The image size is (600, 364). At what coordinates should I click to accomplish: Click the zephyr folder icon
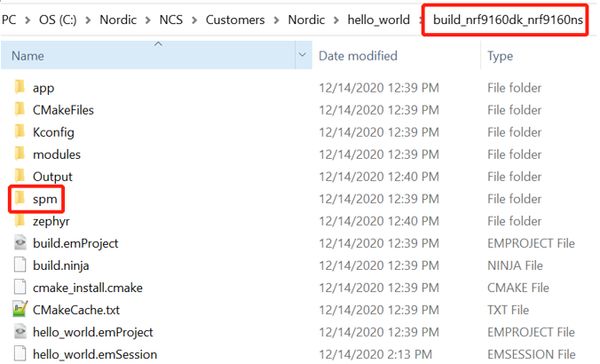[20, 220]
